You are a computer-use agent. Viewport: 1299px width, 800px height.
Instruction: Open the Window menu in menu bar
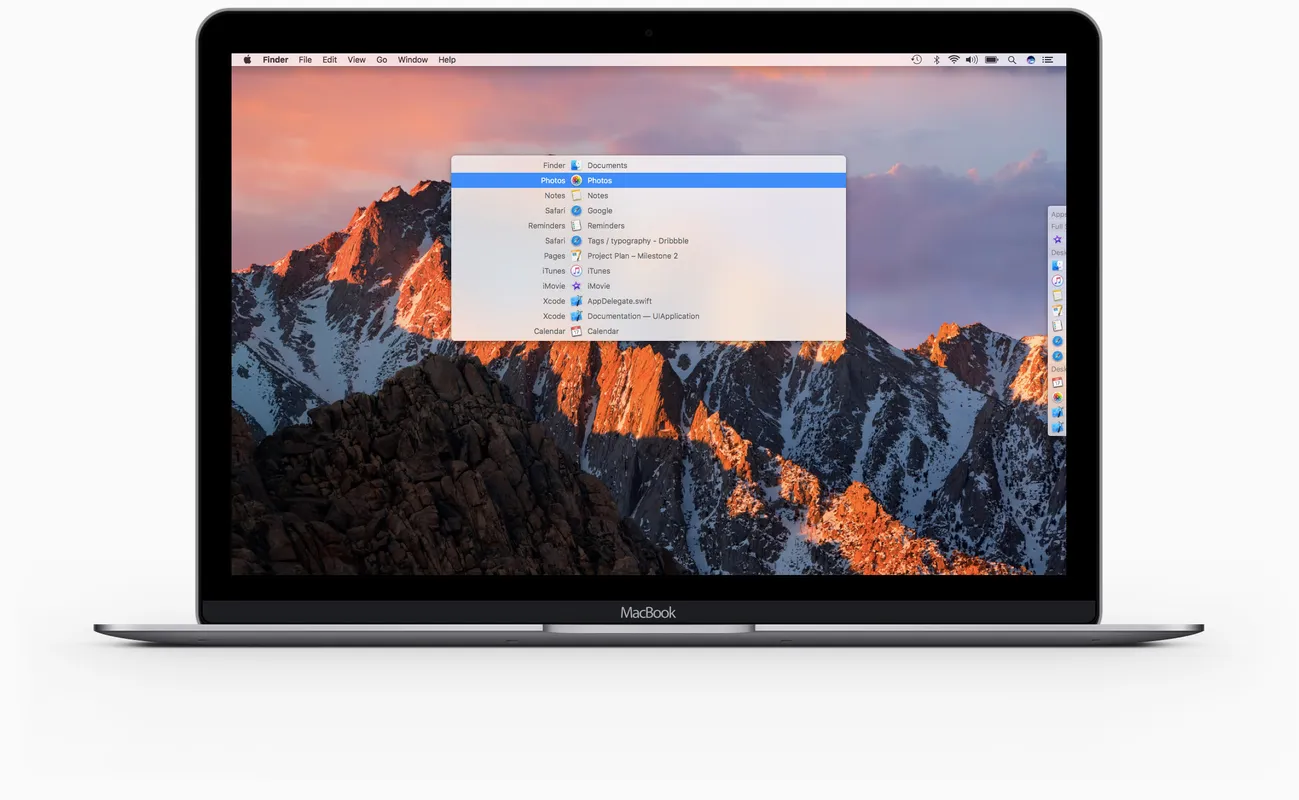pos(413,60)
